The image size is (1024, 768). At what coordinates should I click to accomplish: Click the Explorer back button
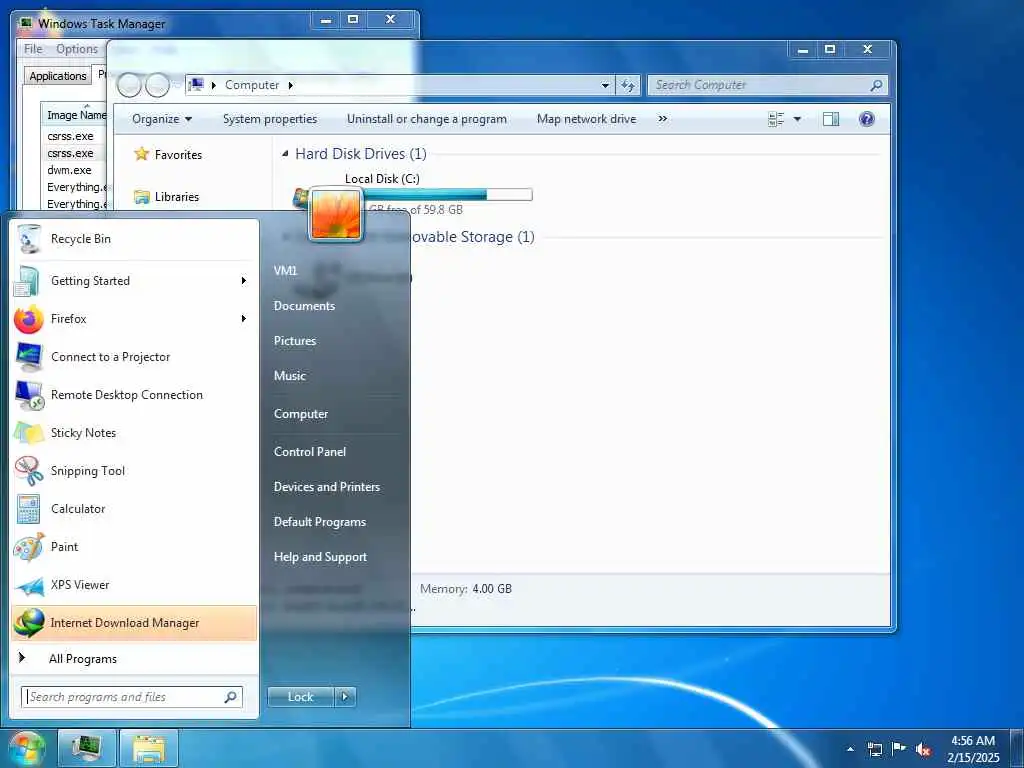click(129, 85)
